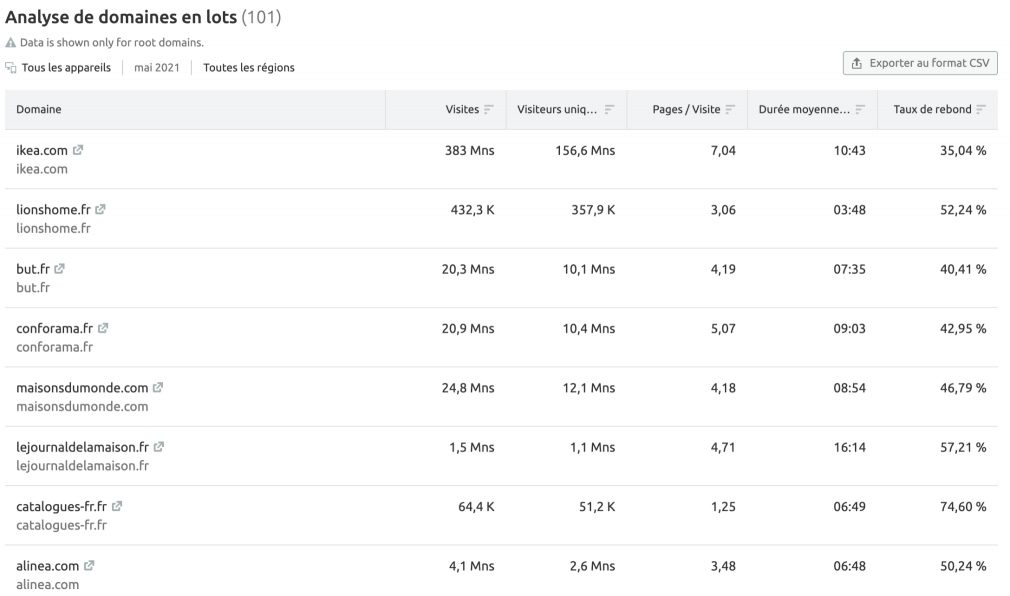This screenshot has width=1010, height=596.
Task: Open lionshome.fr external link icon
Action: [100, 209]
